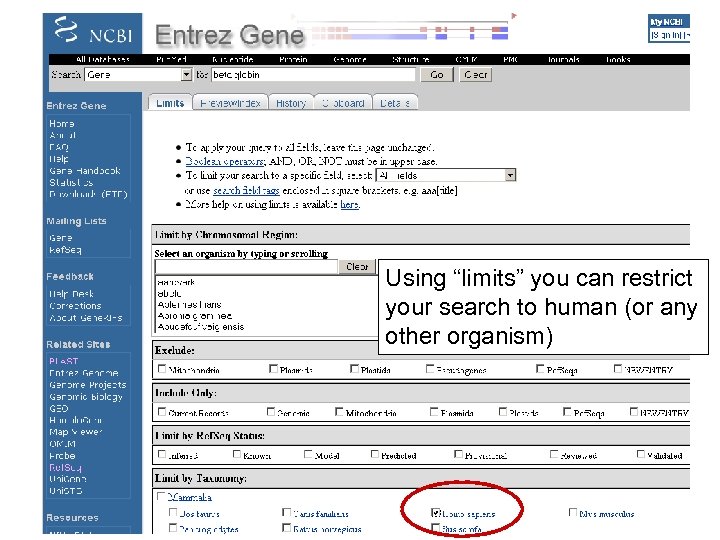The width and height of the screenshot is (720, 540).
Task: Open the Clipboard tab
Action: (x=343, y=103)
